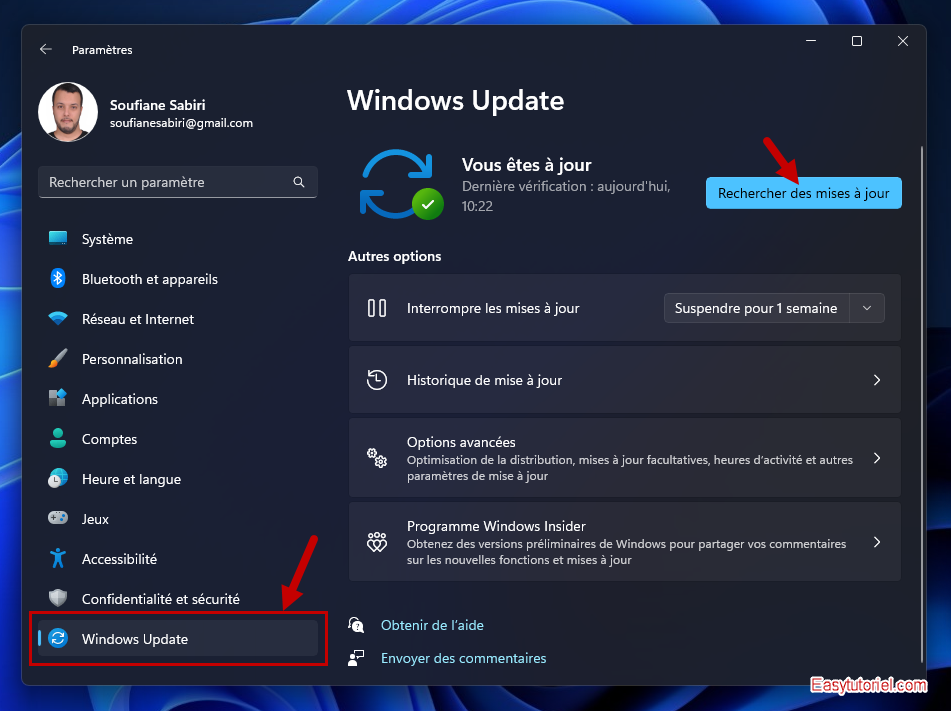Screen dimensions: 951x711
Task: Minimize the Paramètres window
Action: (x=811, y=41)
